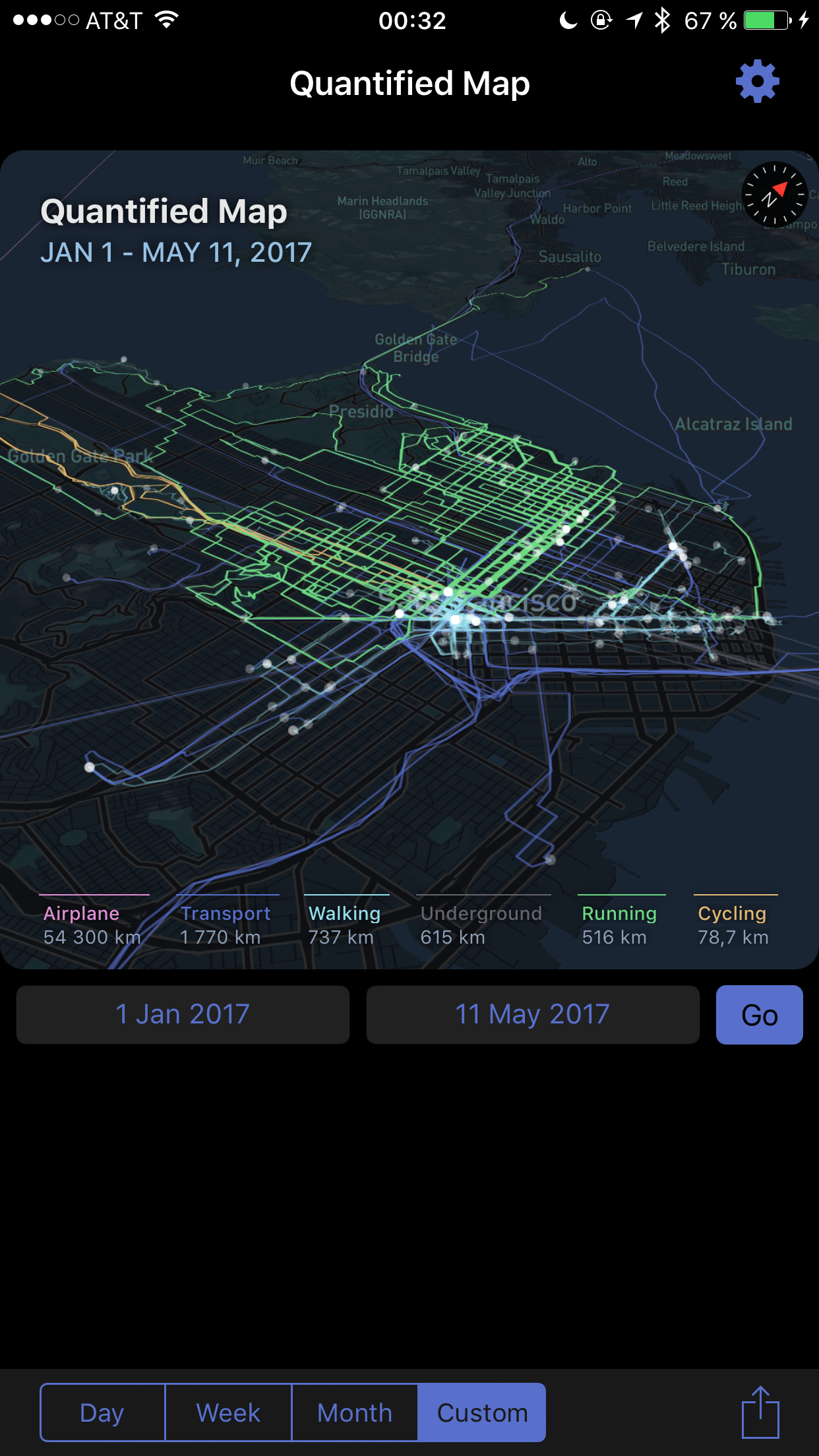Tap the location services arrow icon
The height and width of the screenshot is (1456, 819).
[634, 20]
